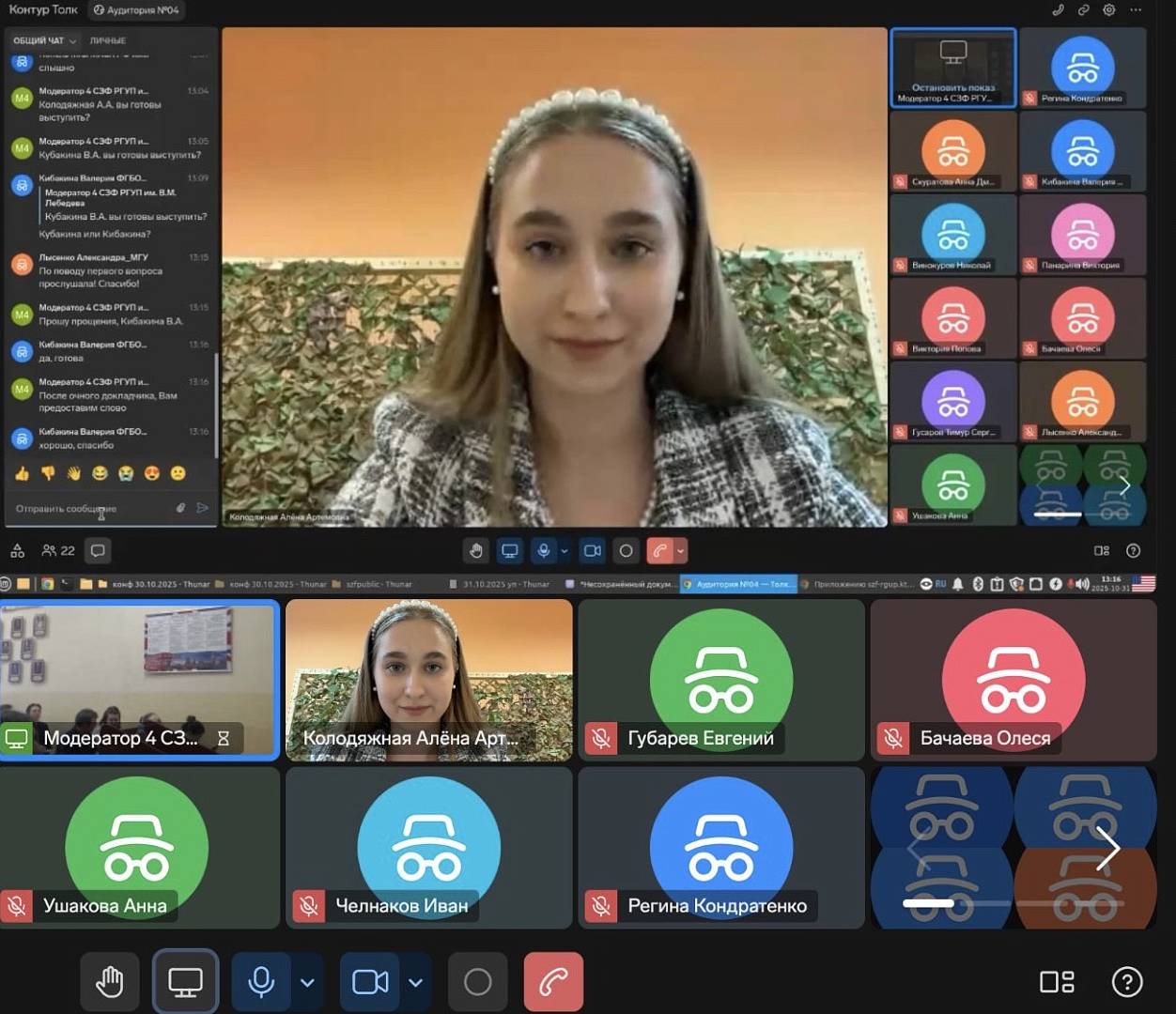
Task: Switch to the ЛИЧНЫЕ chat tab
Action: pyautogui.click(x=107, y=40)
